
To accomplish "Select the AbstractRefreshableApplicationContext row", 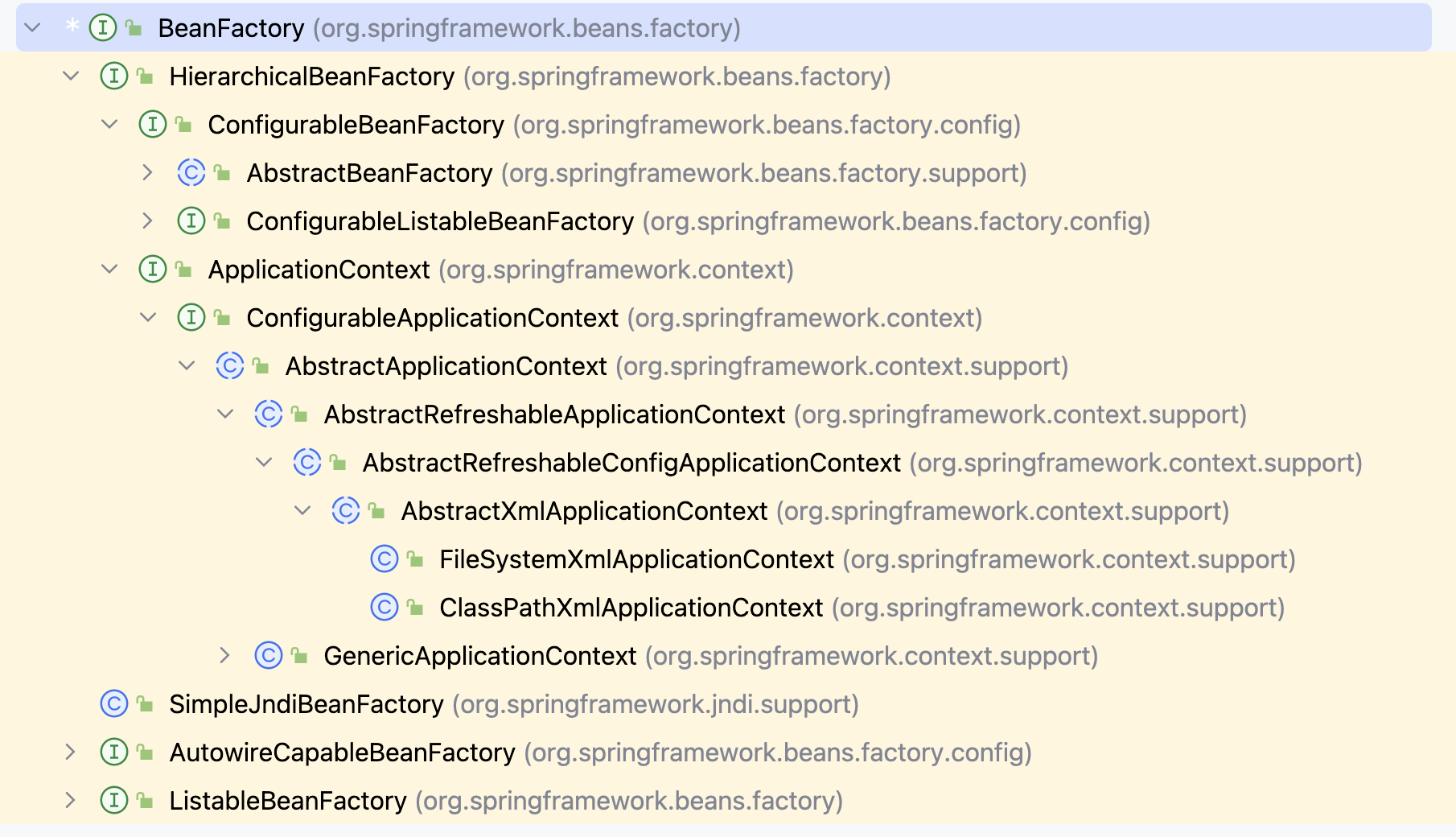I will click(x=553, y=414).
